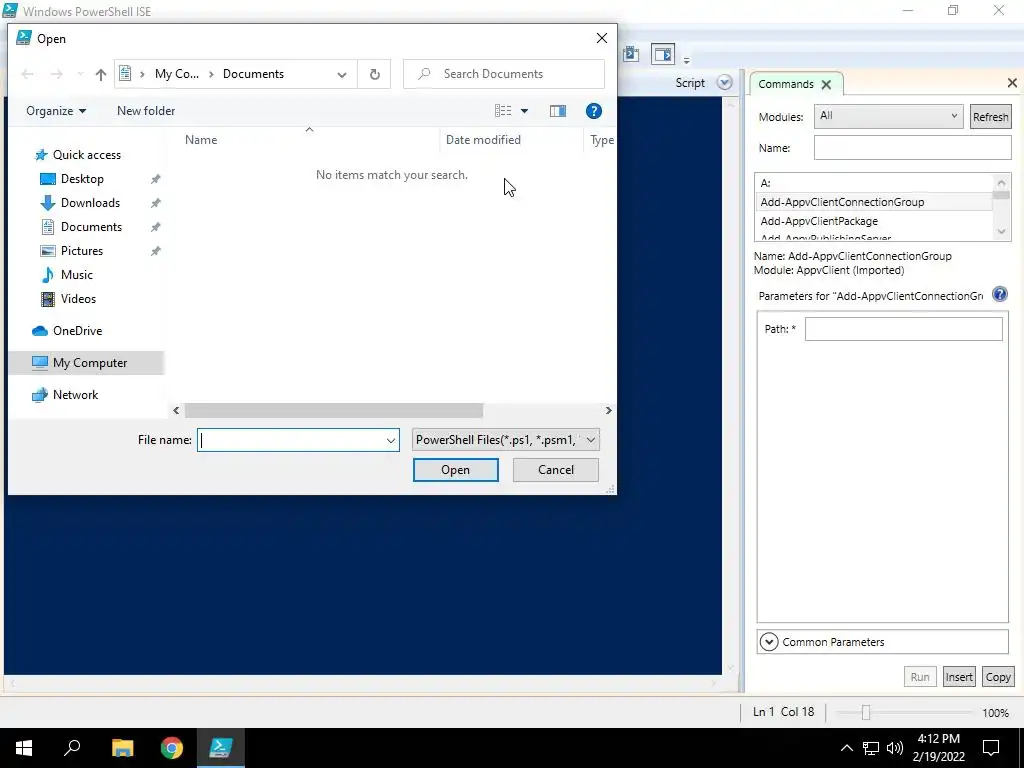Select Quick access in navigation pane

pyautogui.click(x=86, y=155)
